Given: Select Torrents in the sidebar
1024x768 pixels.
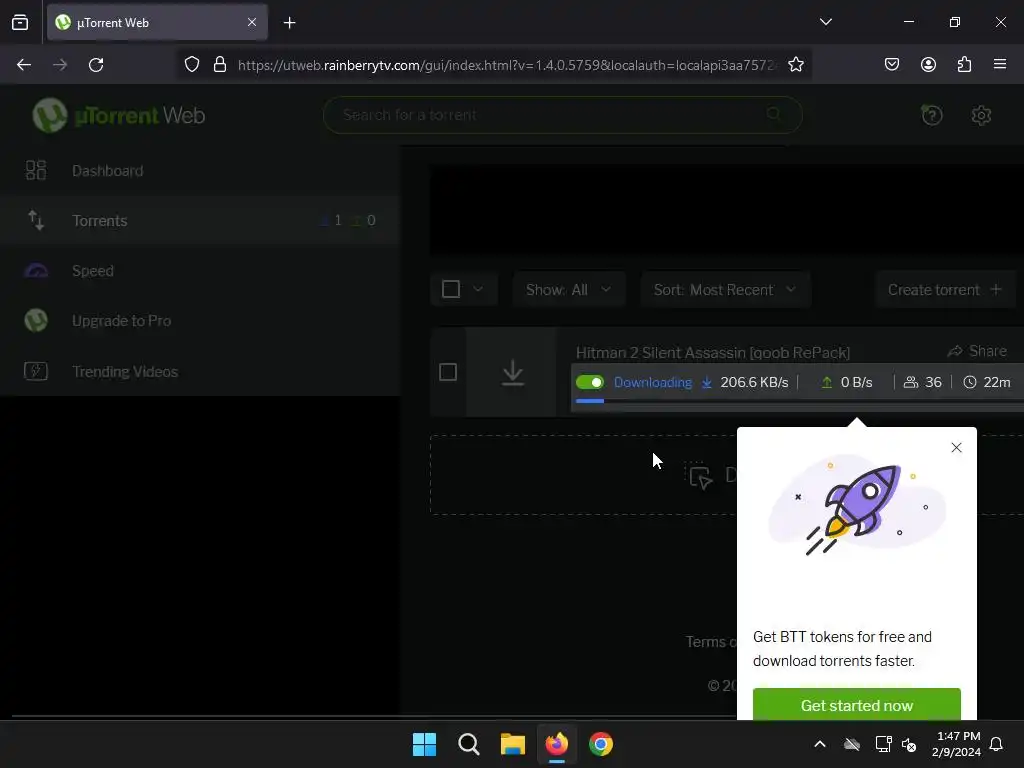Looking at the screenshot, I should [x=199, y=221].
